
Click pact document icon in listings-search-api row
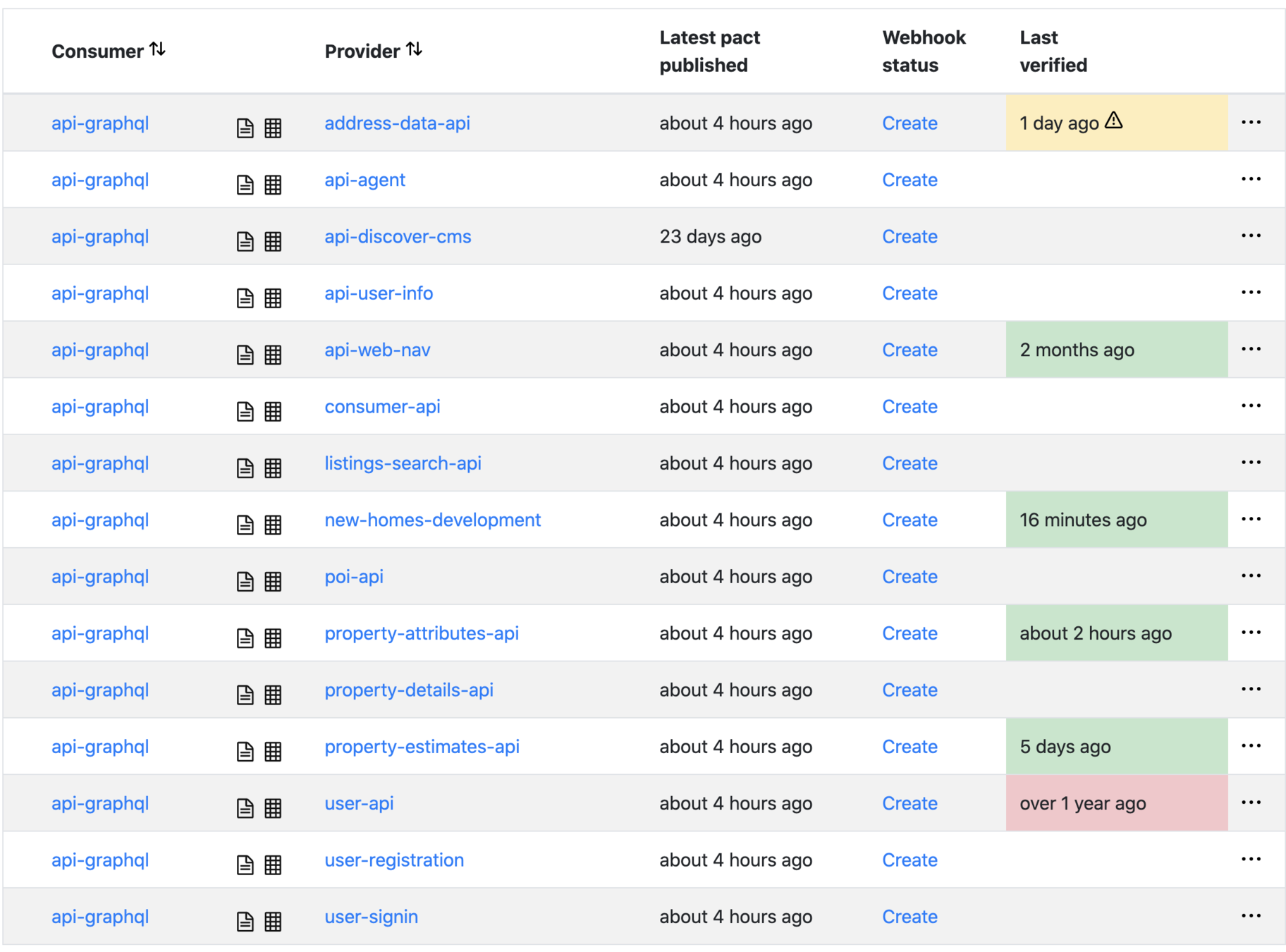tap(245, 468)
